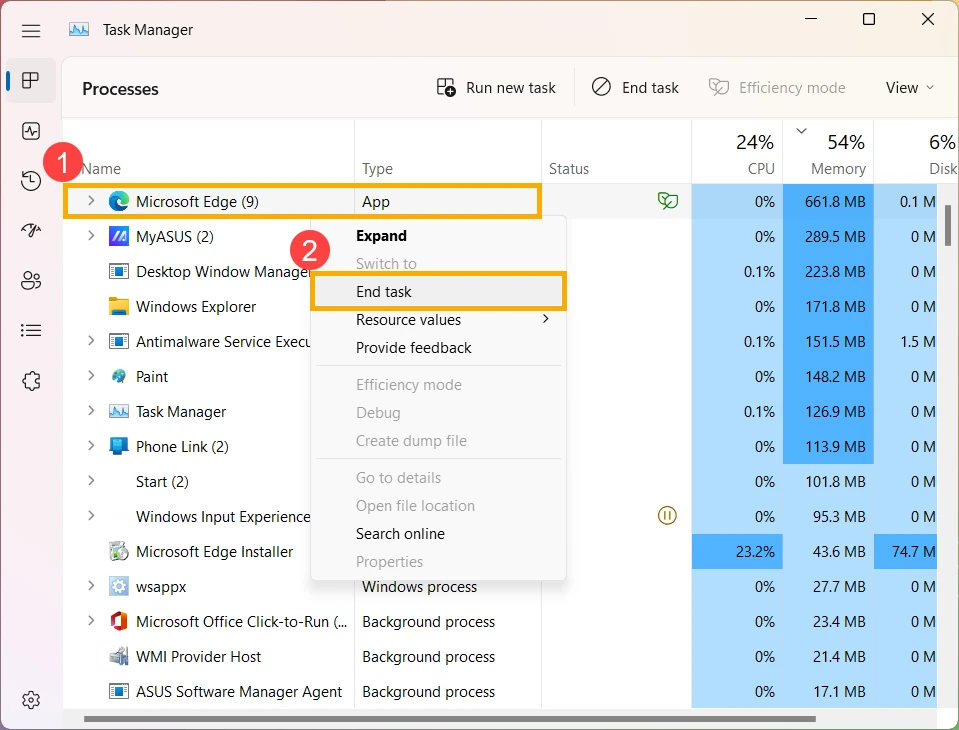This screenshot has width=959, height=730.
Task: Choose Switch to in context menu
Action: 438,264
